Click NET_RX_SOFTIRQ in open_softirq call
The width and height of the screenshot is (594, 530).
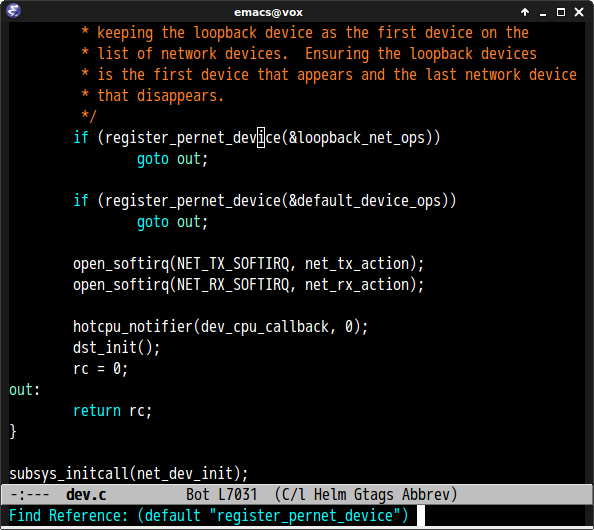tap(233, 285)
